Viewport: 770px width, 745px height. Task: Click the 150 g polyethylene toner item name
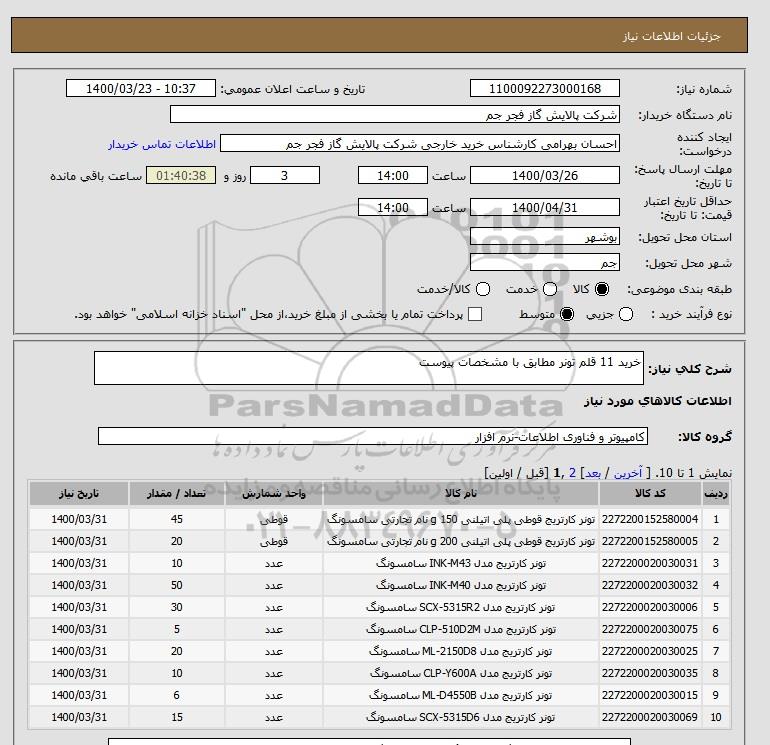pyautogui.click(x=461, y=519)
